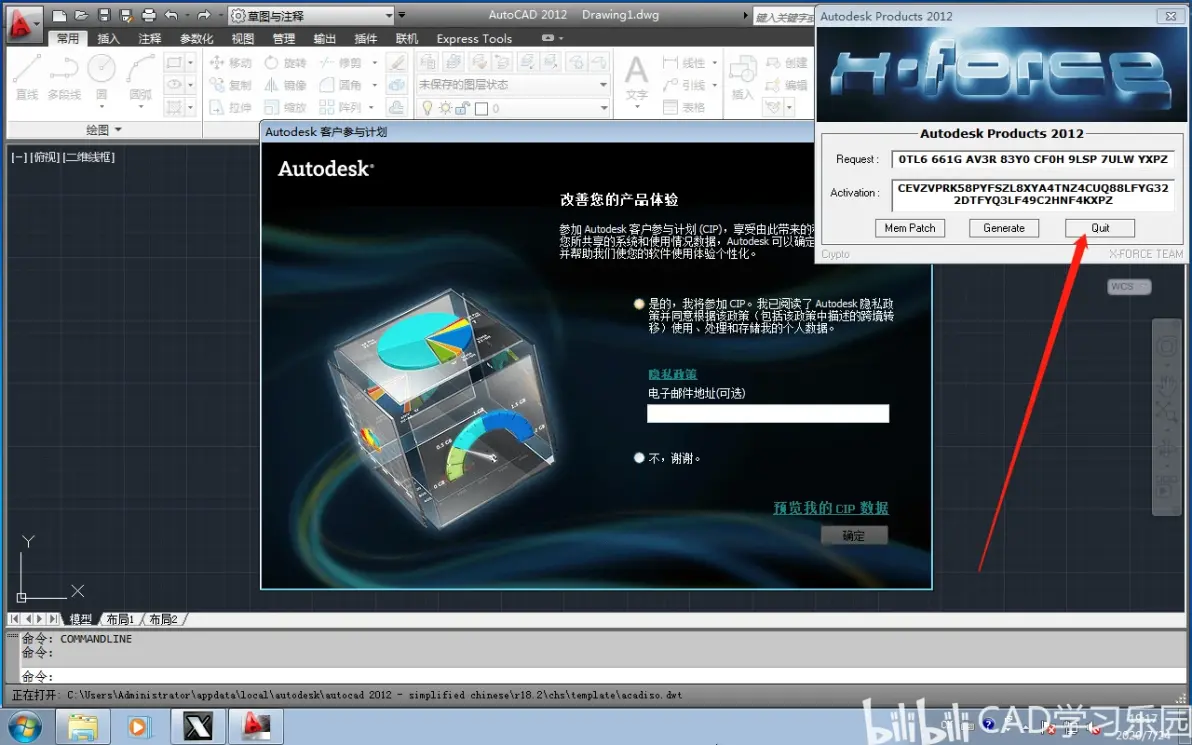Click the 线性 (Linear dimension) tool
The width and height of the screenshot is (1192, 745).
(684, 62)
